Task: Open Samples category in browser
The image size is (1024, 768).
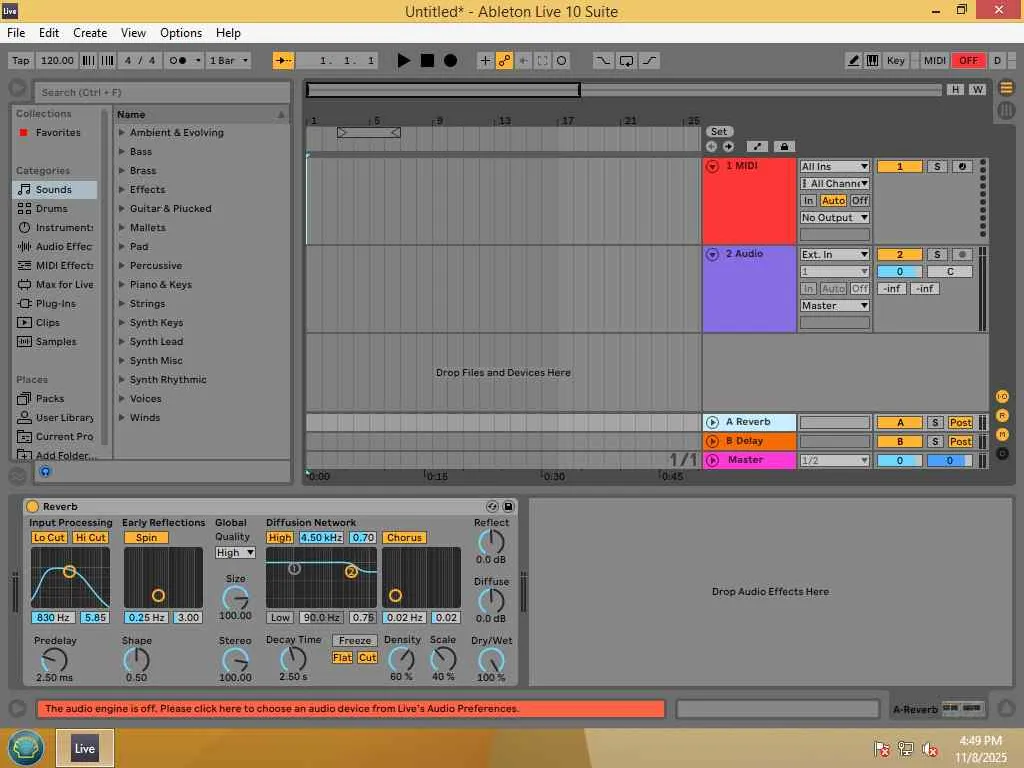Action: click(54, 342)
